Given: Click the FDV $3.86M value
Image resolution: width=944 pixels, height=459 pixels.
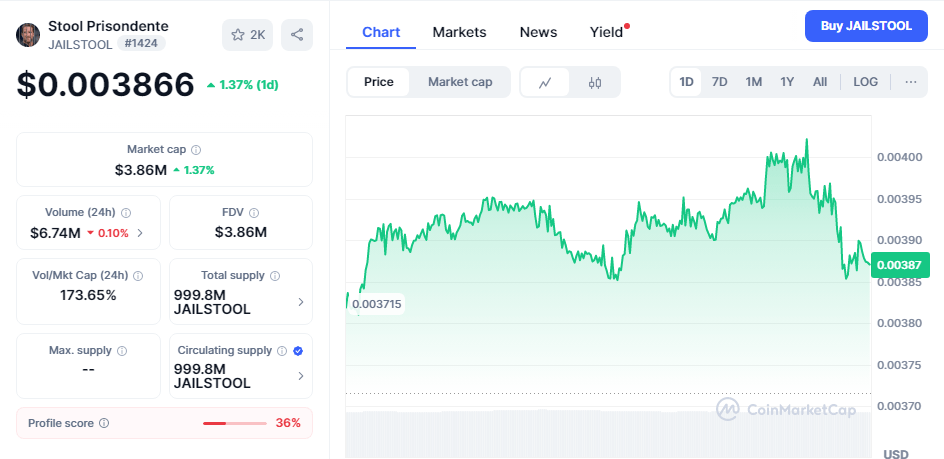Looking at the screenshot, I should coord(241,233).
